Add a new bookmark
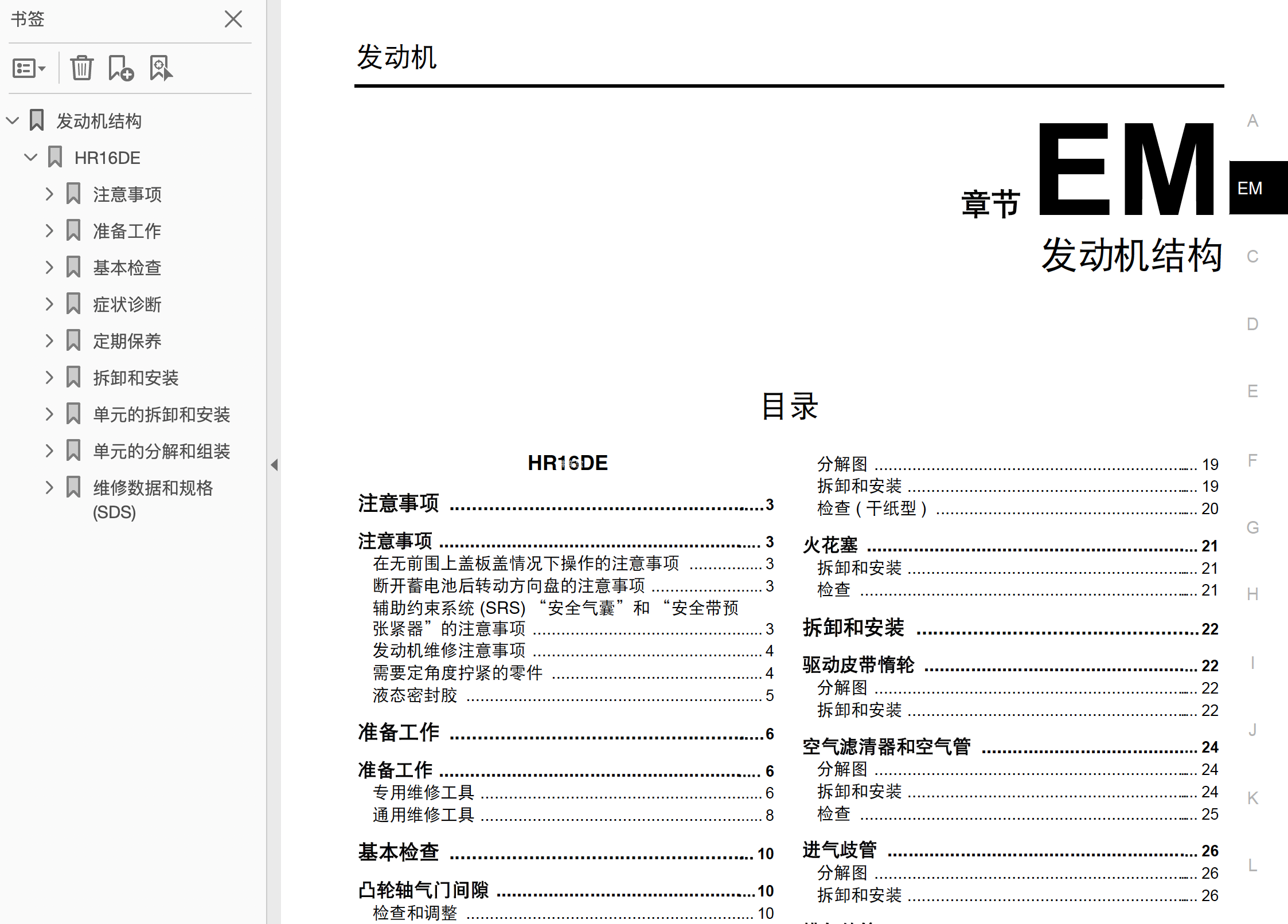The width and height of the screenshot is (1288, 924). [x=121, y=68]
